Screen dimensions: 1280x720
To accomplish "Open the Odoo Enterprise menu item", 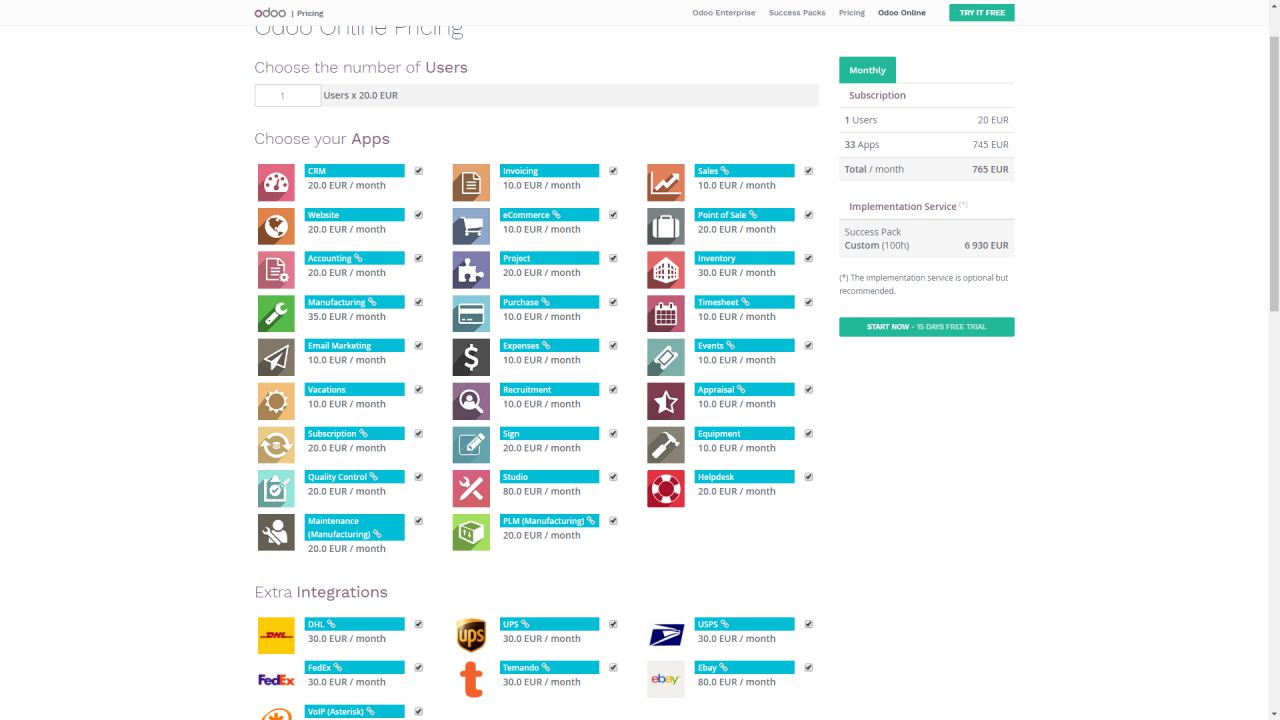I will [724, 13].
